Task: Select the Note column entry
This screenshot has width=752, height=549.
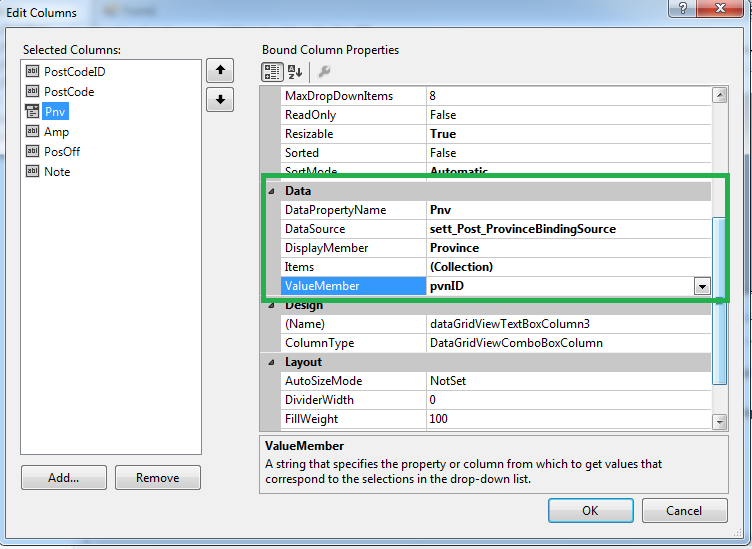Action: coord(57,172)
